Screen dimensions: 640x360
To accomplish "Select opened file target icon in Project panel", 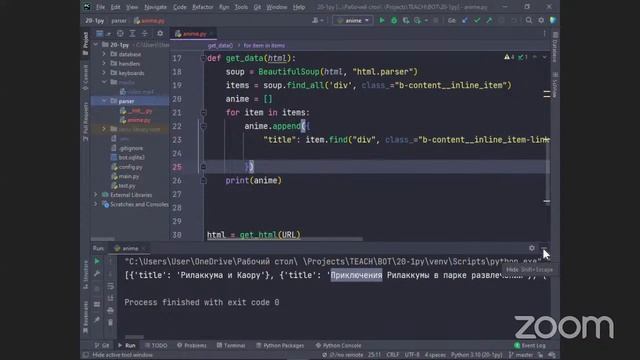I will point(120,33).
